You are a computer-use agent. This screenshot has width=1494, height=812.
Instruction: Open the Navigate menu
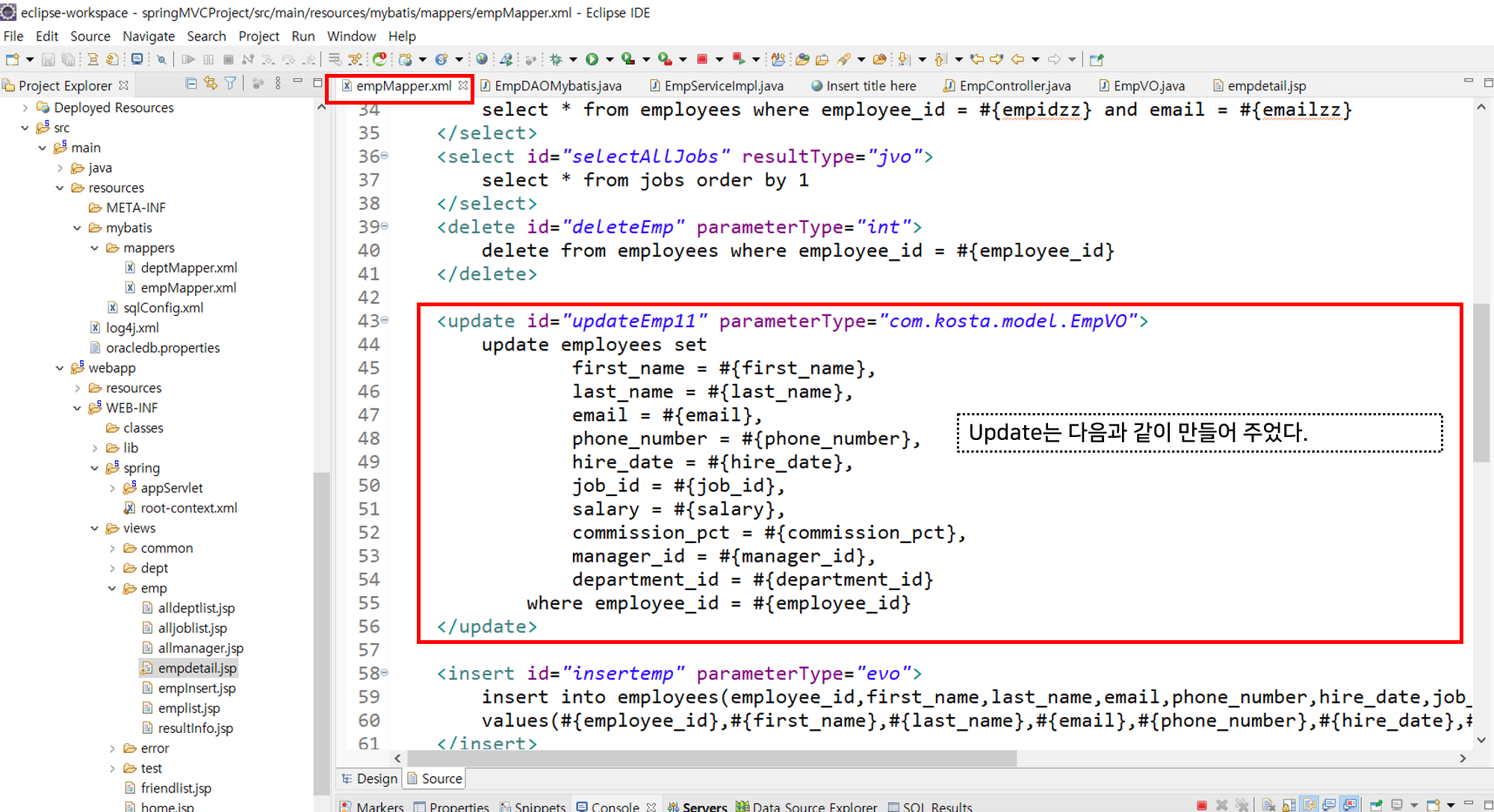click(x=149, y=36)
